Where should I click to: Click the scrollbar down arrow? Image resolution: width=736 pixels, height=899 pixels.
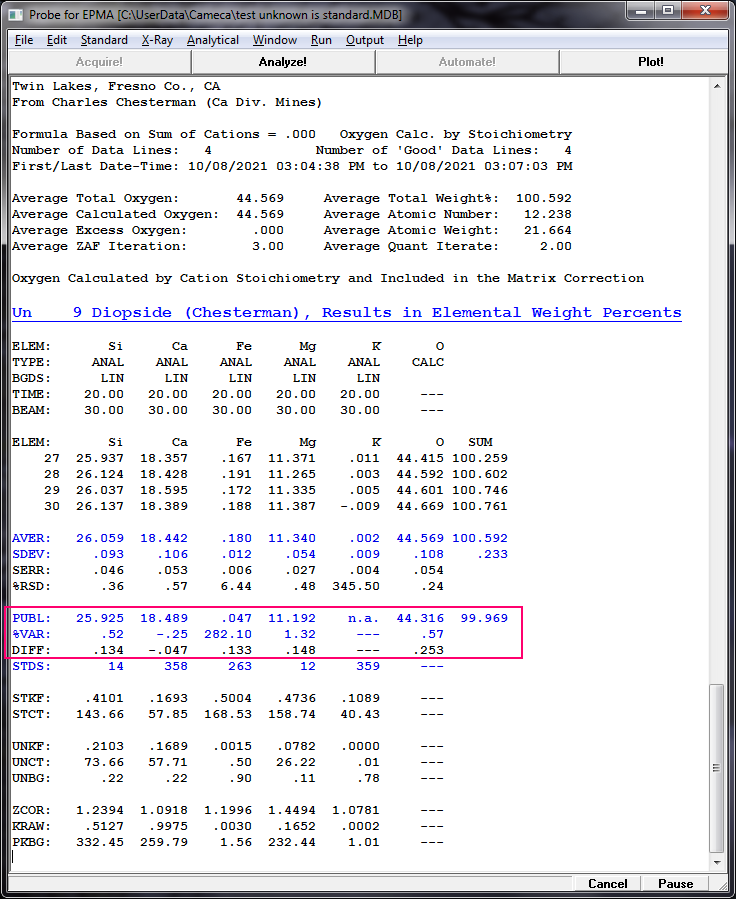click(717, 863)
